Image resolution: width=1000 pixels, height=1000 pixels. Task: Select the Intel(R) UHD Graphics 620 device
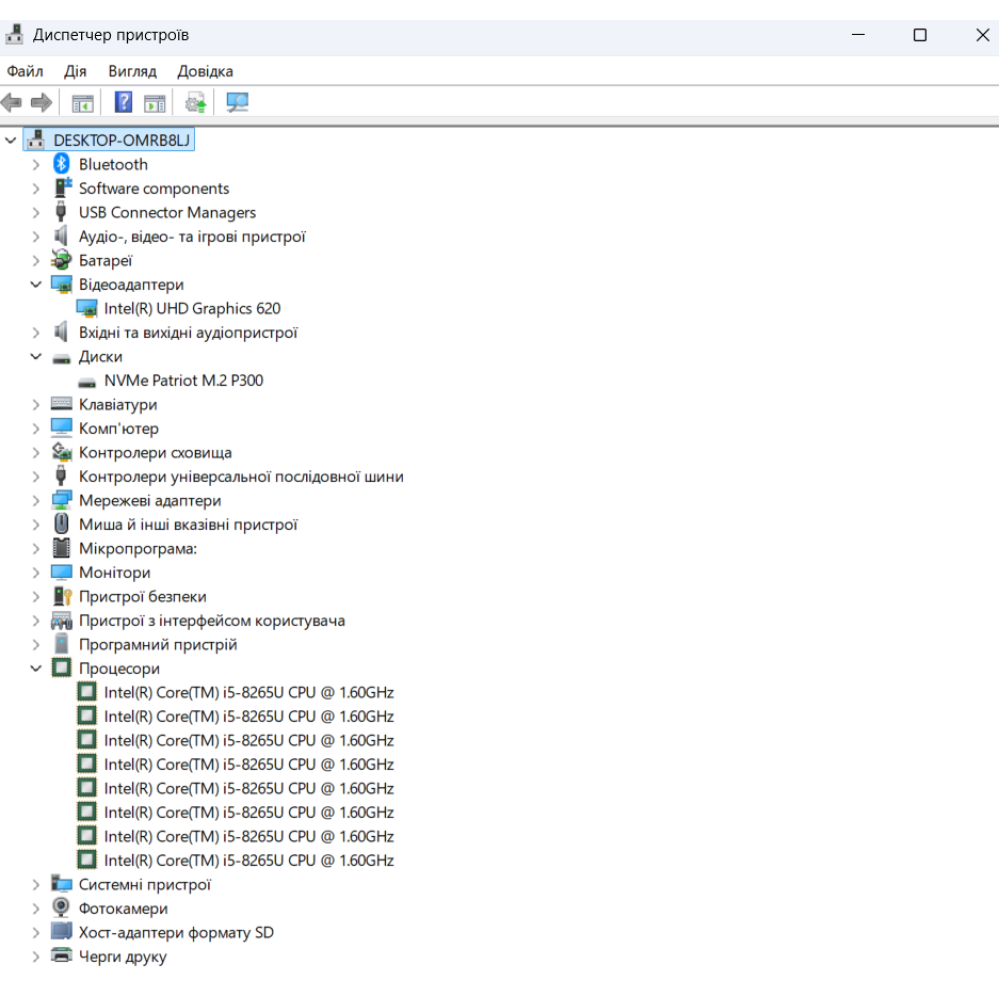coord(192,309)
